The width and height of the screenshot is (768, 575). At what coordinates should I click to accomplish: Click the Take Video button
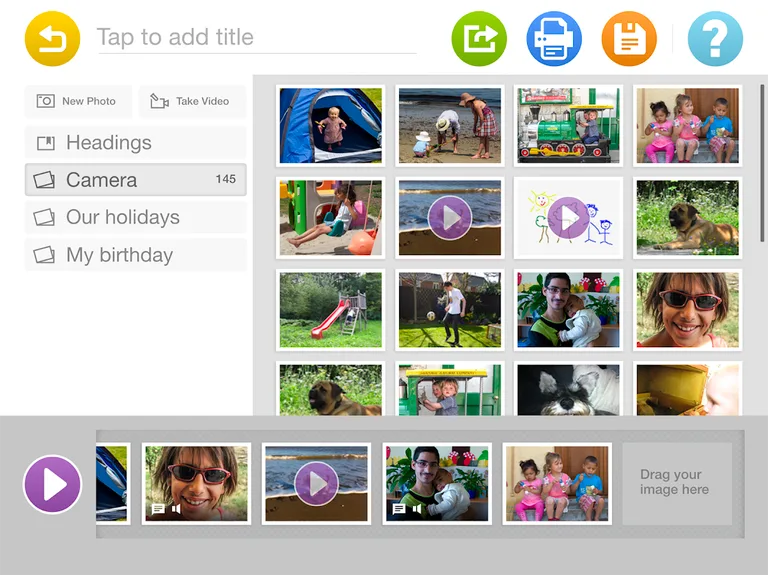(x=190, y=101)
